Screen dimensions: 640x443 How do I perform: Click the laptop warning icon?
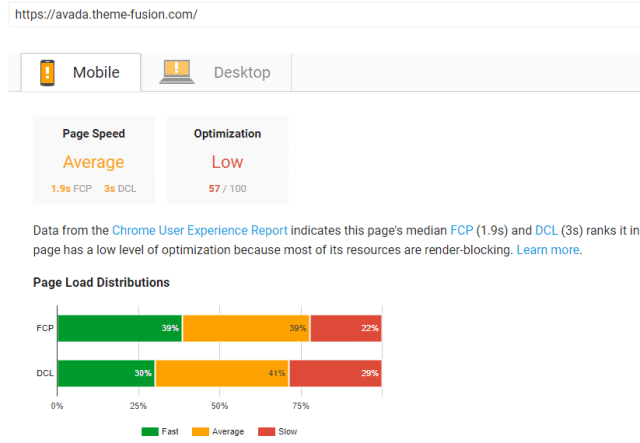177,72
